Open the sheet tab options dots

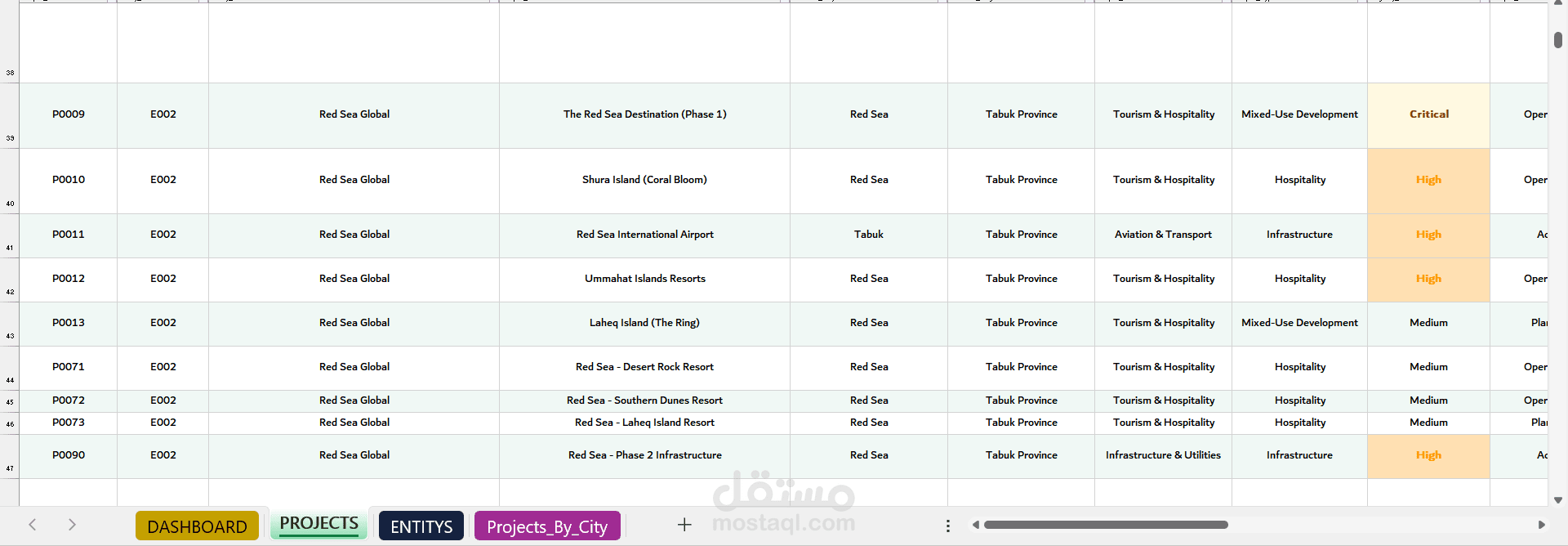(x=947, y=526)
